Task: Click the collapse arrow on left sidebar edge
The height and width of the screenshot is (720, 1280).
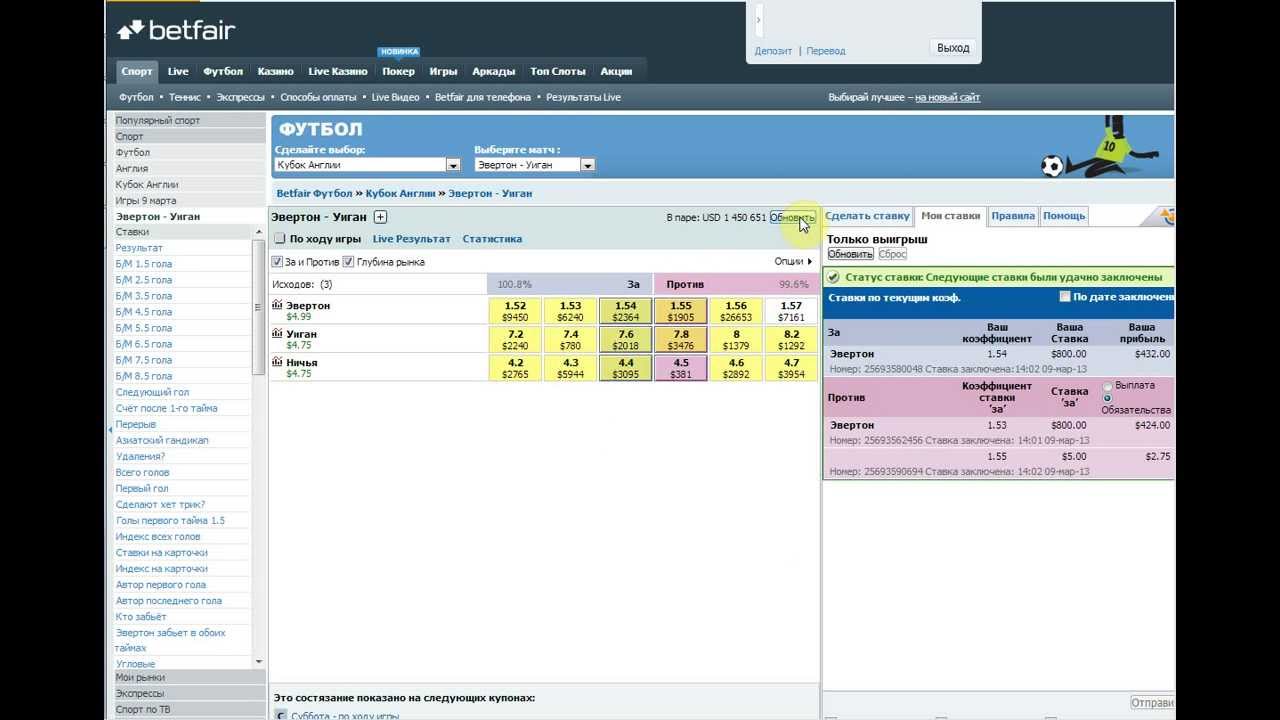Action: [x=111, y=429]
